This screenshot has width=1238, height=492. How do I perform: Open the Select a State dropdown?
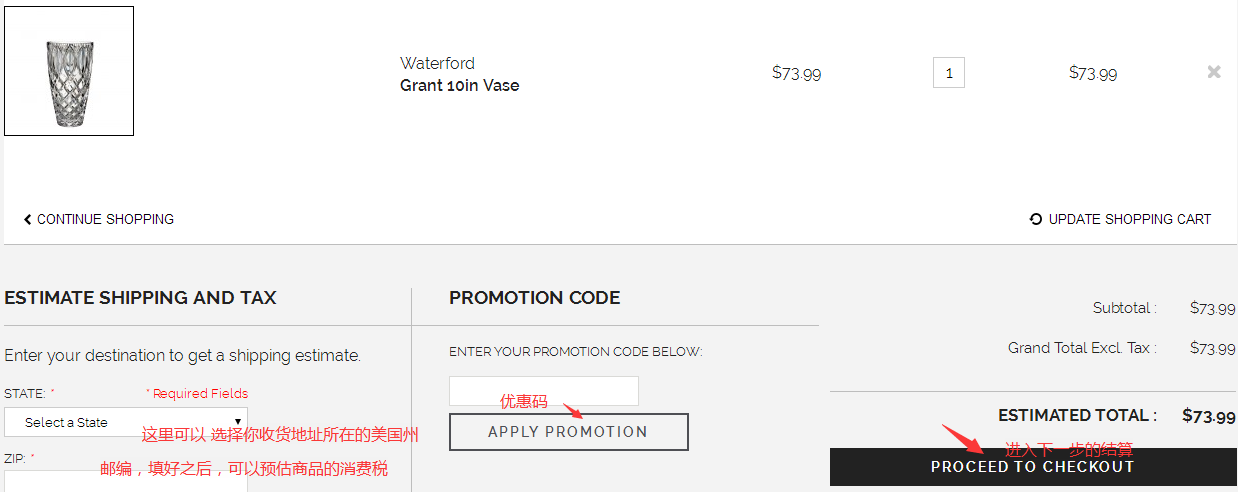coord(126,422)
